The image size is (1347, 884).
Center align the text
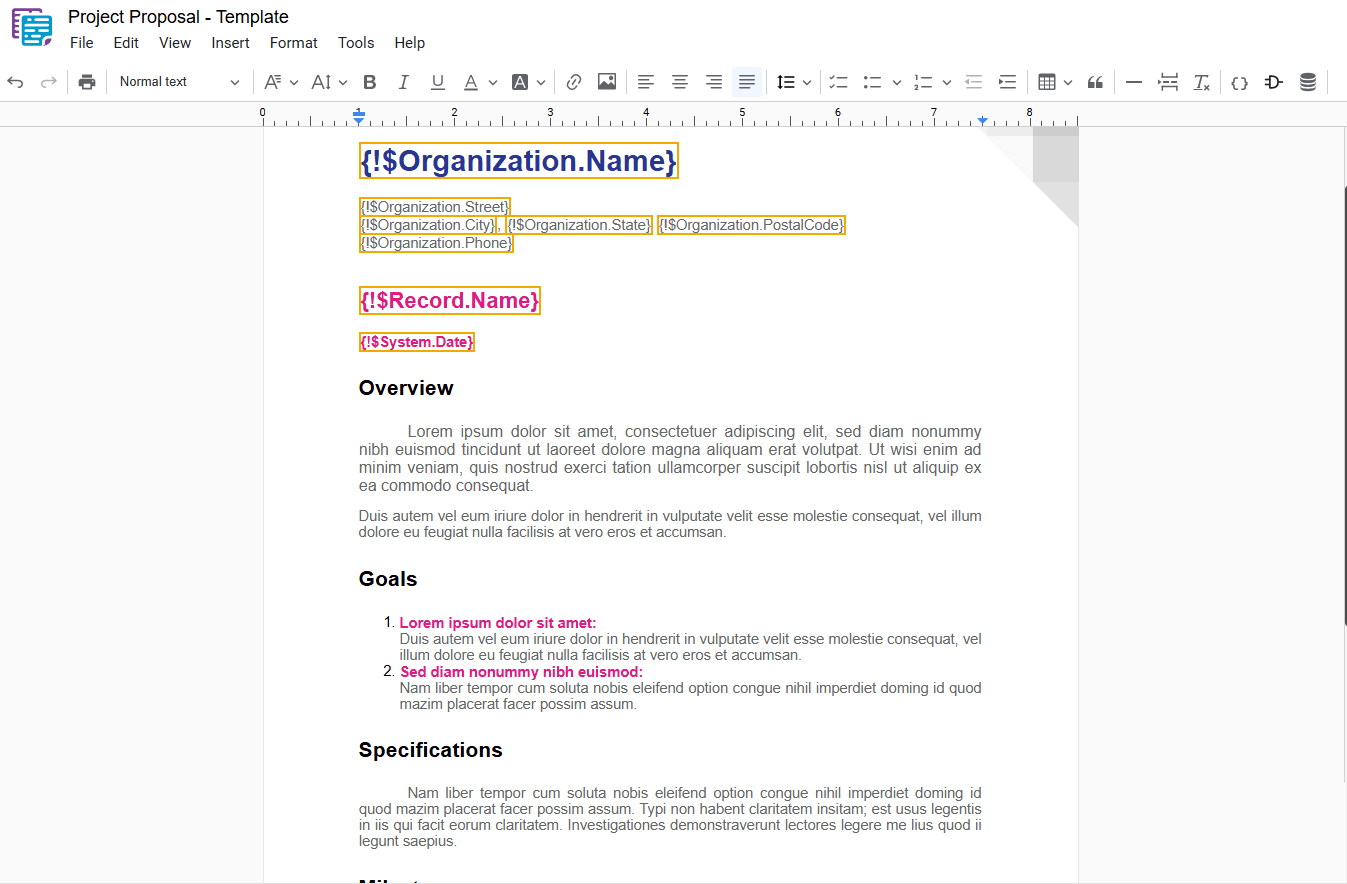pyautogui.click(x=680, y=82)
